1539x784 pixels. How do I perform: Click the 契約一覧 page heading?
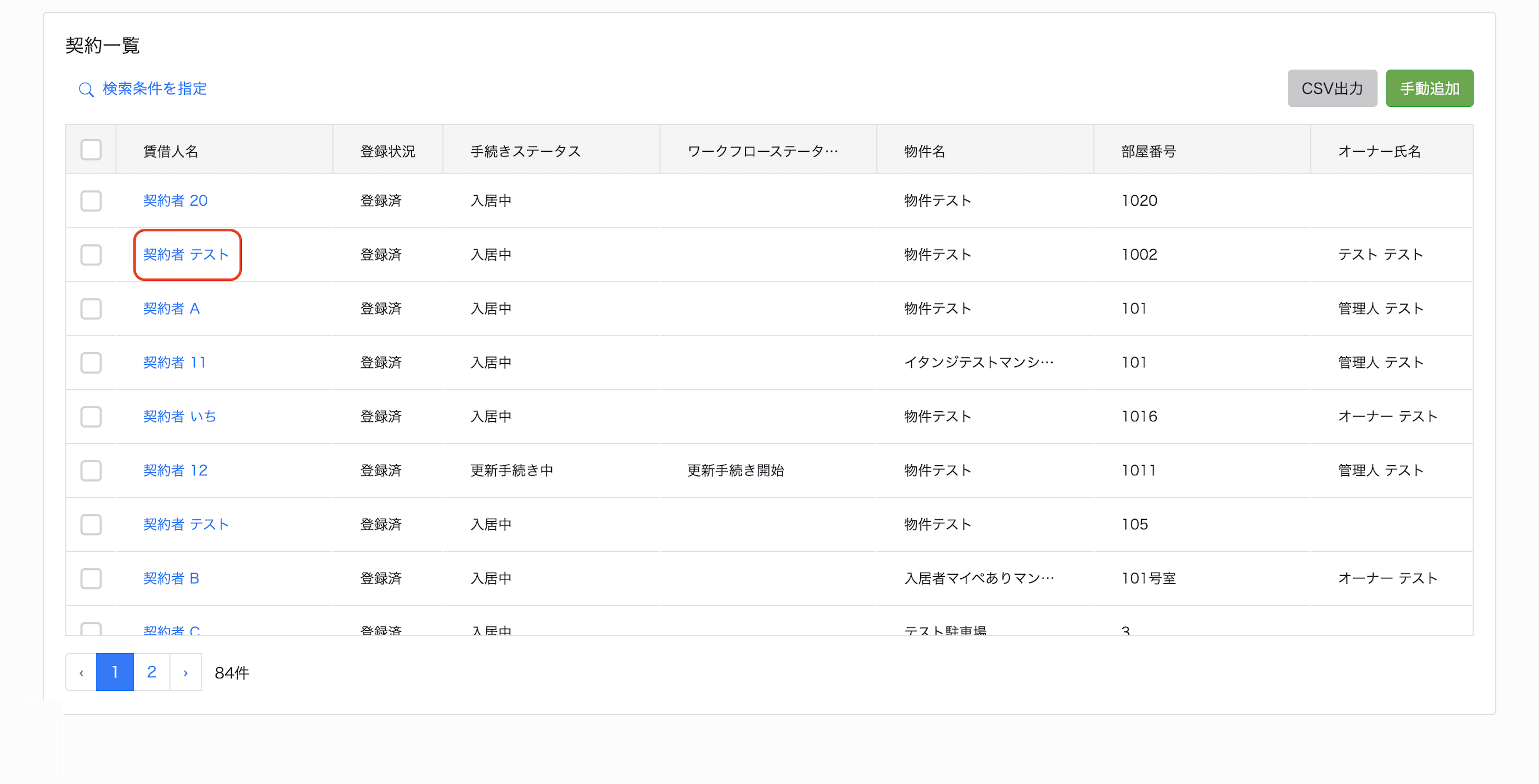pos(102,46)
